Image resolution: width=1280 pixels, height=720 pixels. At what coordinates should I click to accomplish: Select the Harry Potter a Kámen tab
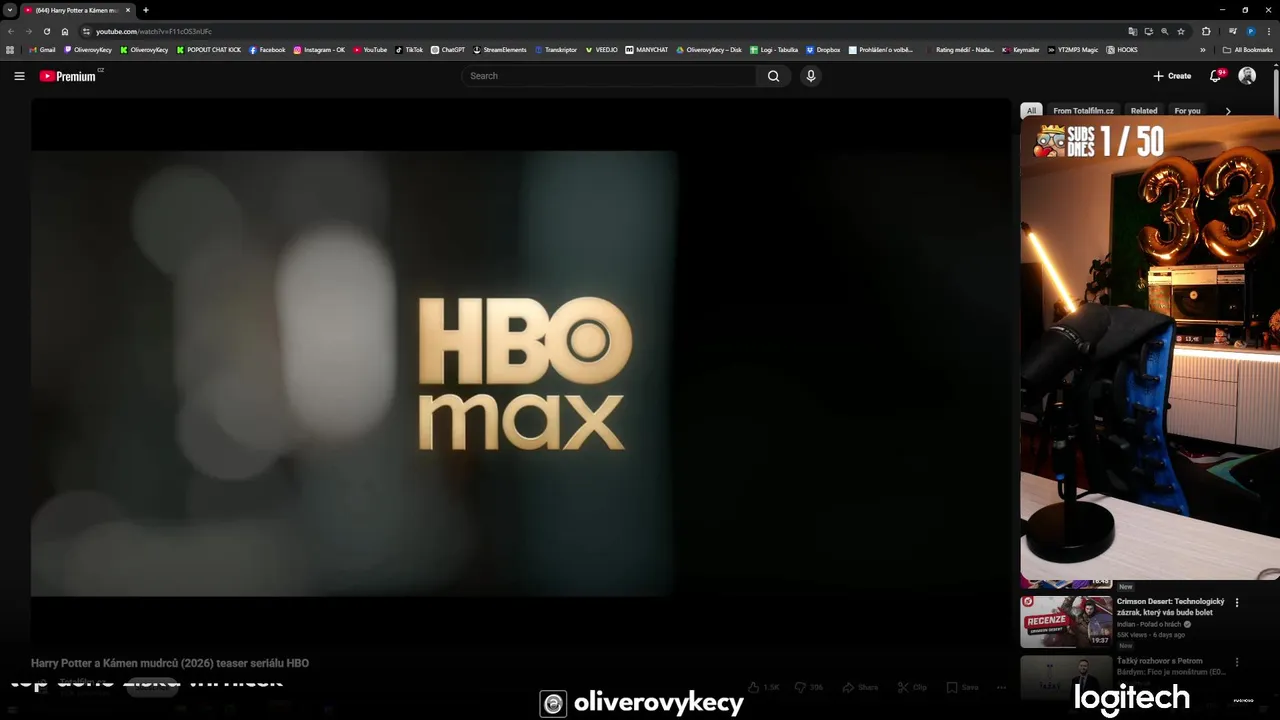coord(77,10)
